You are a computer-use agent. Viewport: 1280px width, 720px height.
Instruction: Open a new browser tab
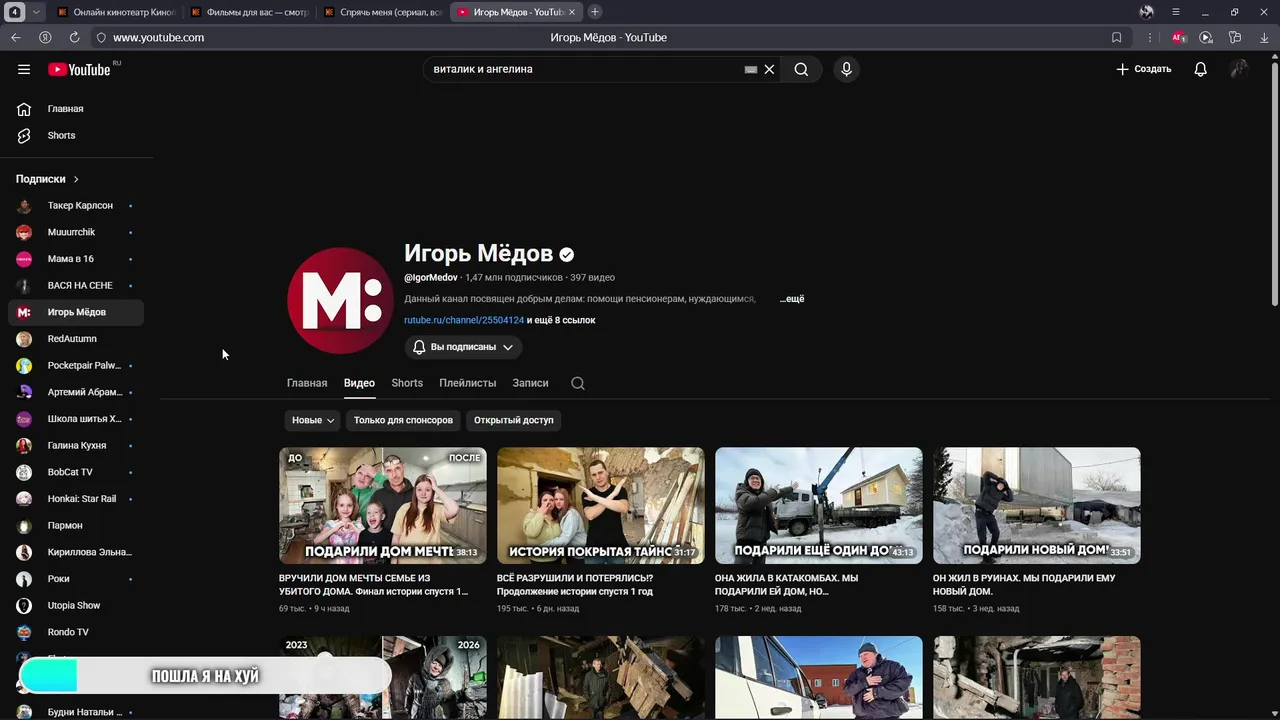tap(595, 12)
